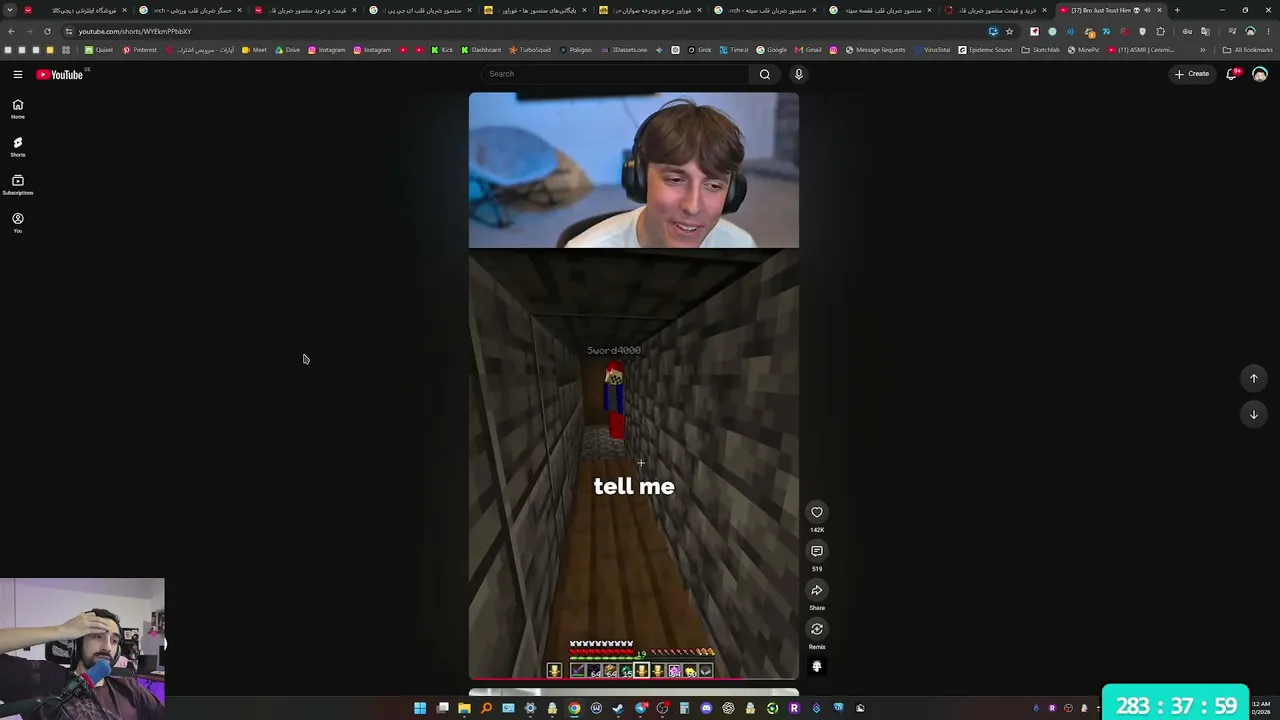Click the Short's red progress bar
Viewport: 1280px width, 720px height.
[634, 678]
